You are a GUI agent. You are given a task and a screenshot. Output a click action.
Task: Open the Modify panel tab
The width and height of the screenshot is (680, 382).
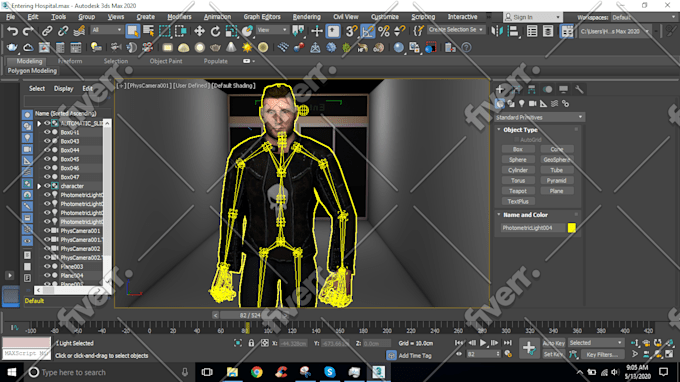pyautogui.click(x=516, y=89)
